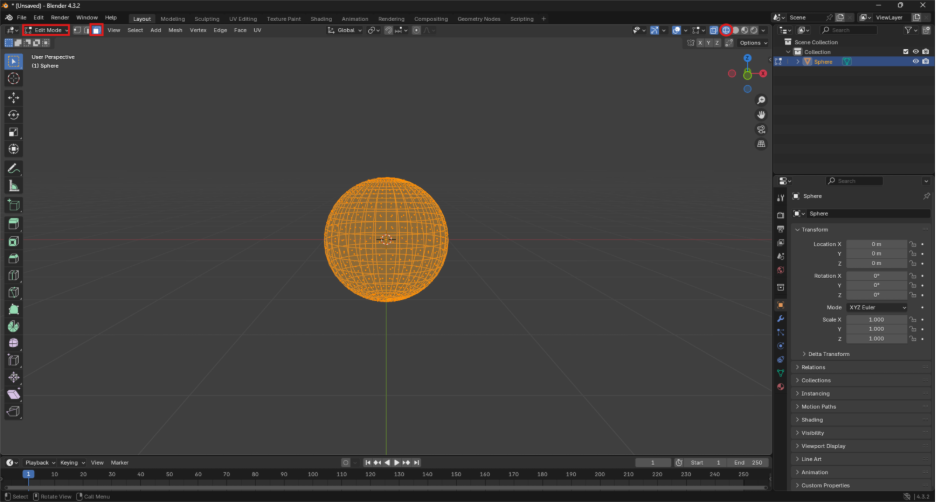Switch to the Sculpting workspace tab
Viewport: 936px width, 502px height.
tap(207, 18)
